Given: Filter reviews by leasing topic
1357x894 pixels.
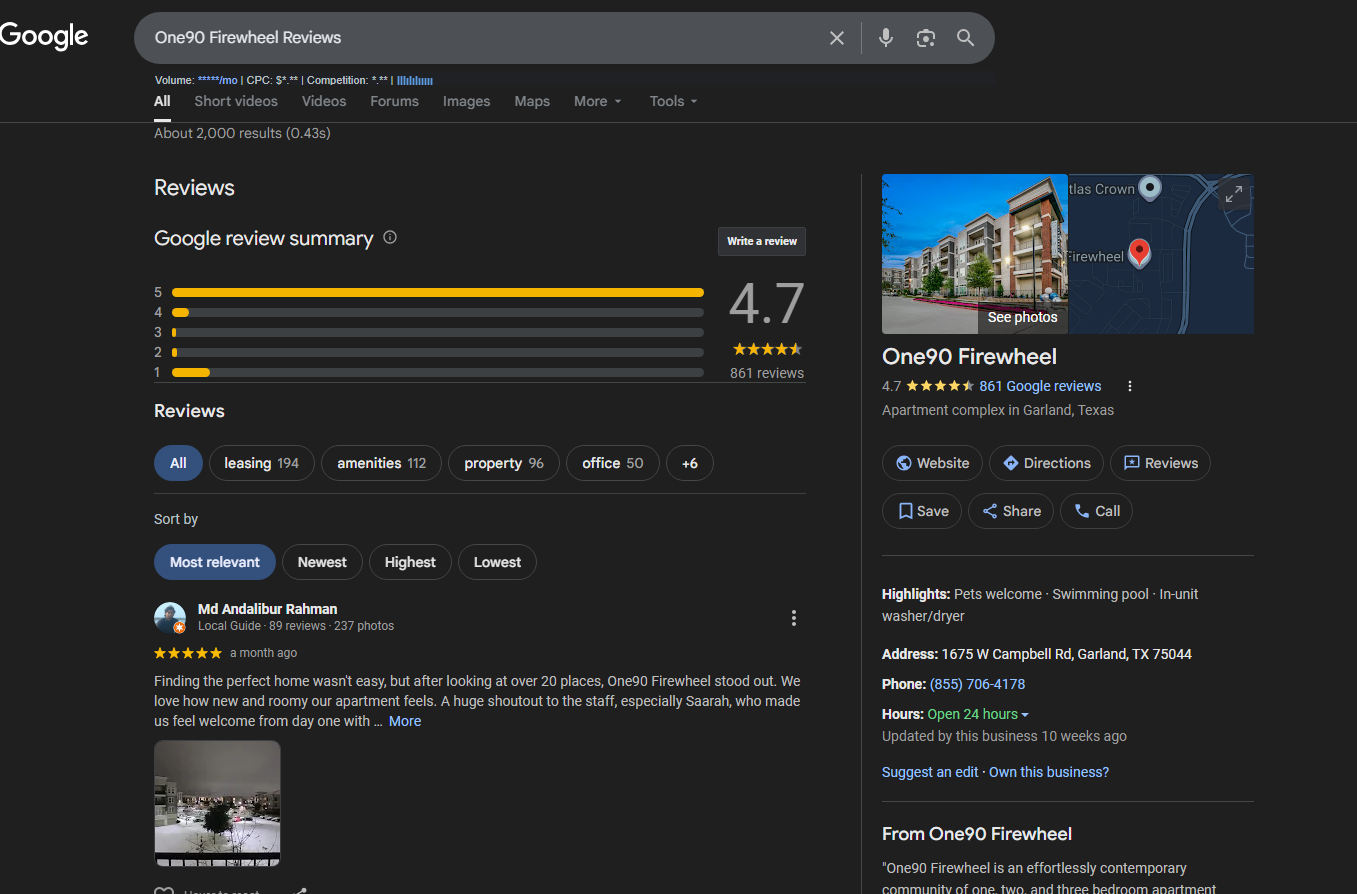Looking at the screenshot, I should [x=261, y=463].
